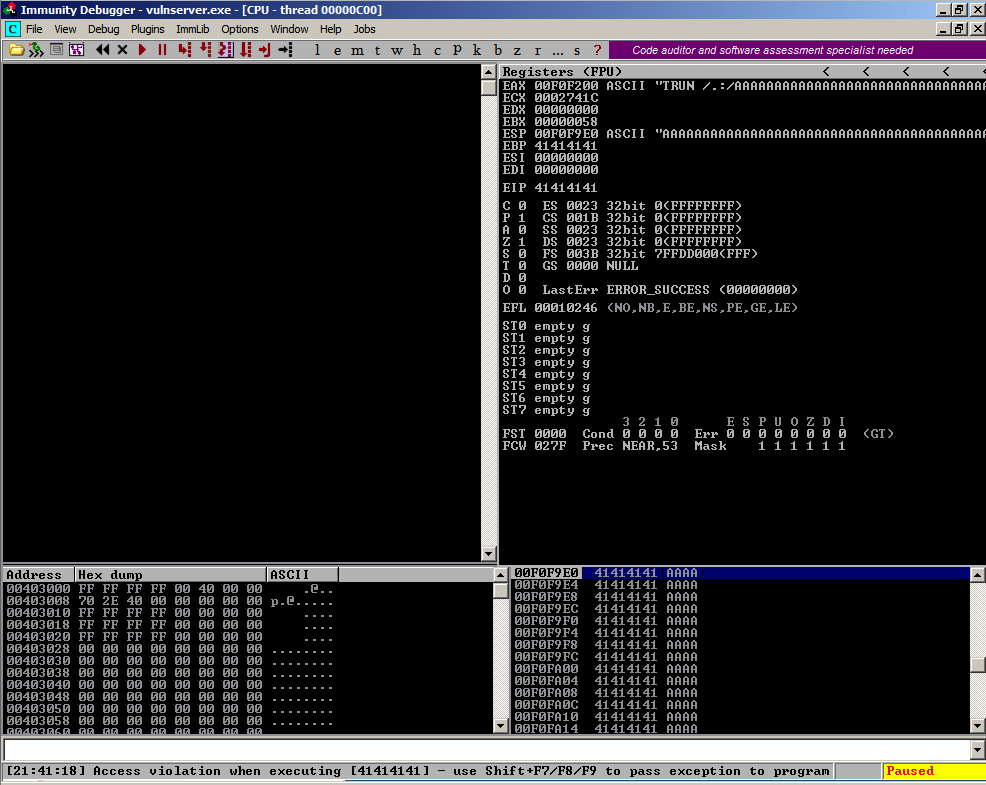Image resolution: width=986 pixels, height=785 pixels.
Task: Click the Hex dump column header
Action: tap(170, 574)
